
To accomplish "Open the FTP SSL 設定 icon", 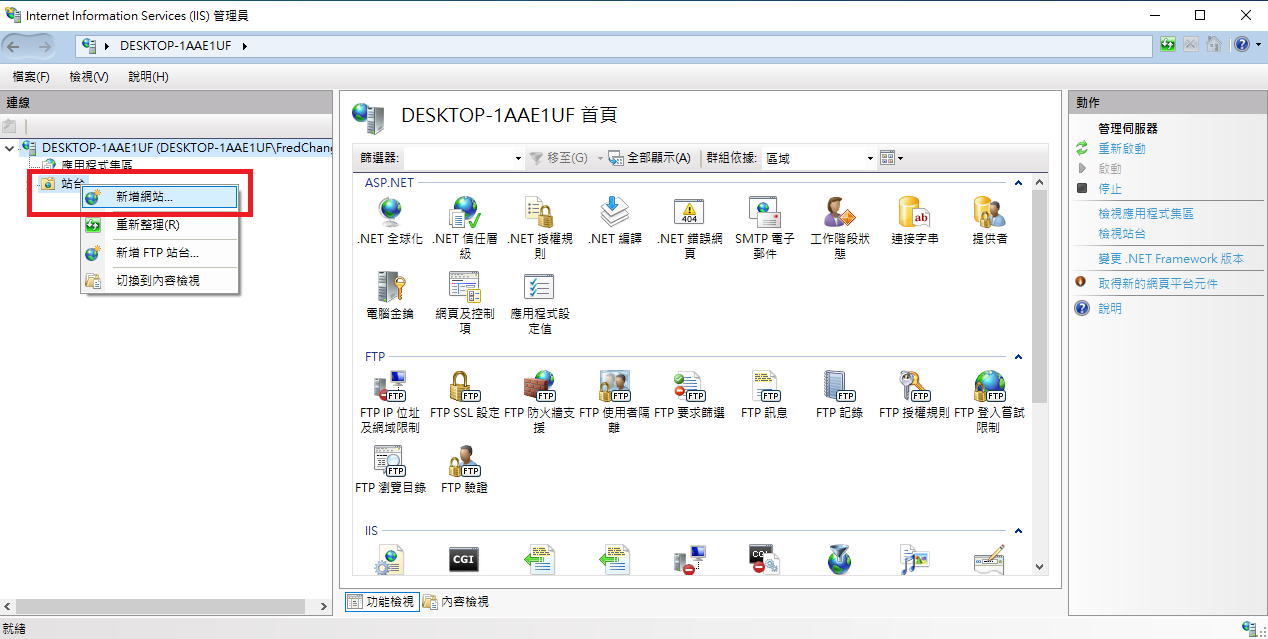I will tap(464, 386).
